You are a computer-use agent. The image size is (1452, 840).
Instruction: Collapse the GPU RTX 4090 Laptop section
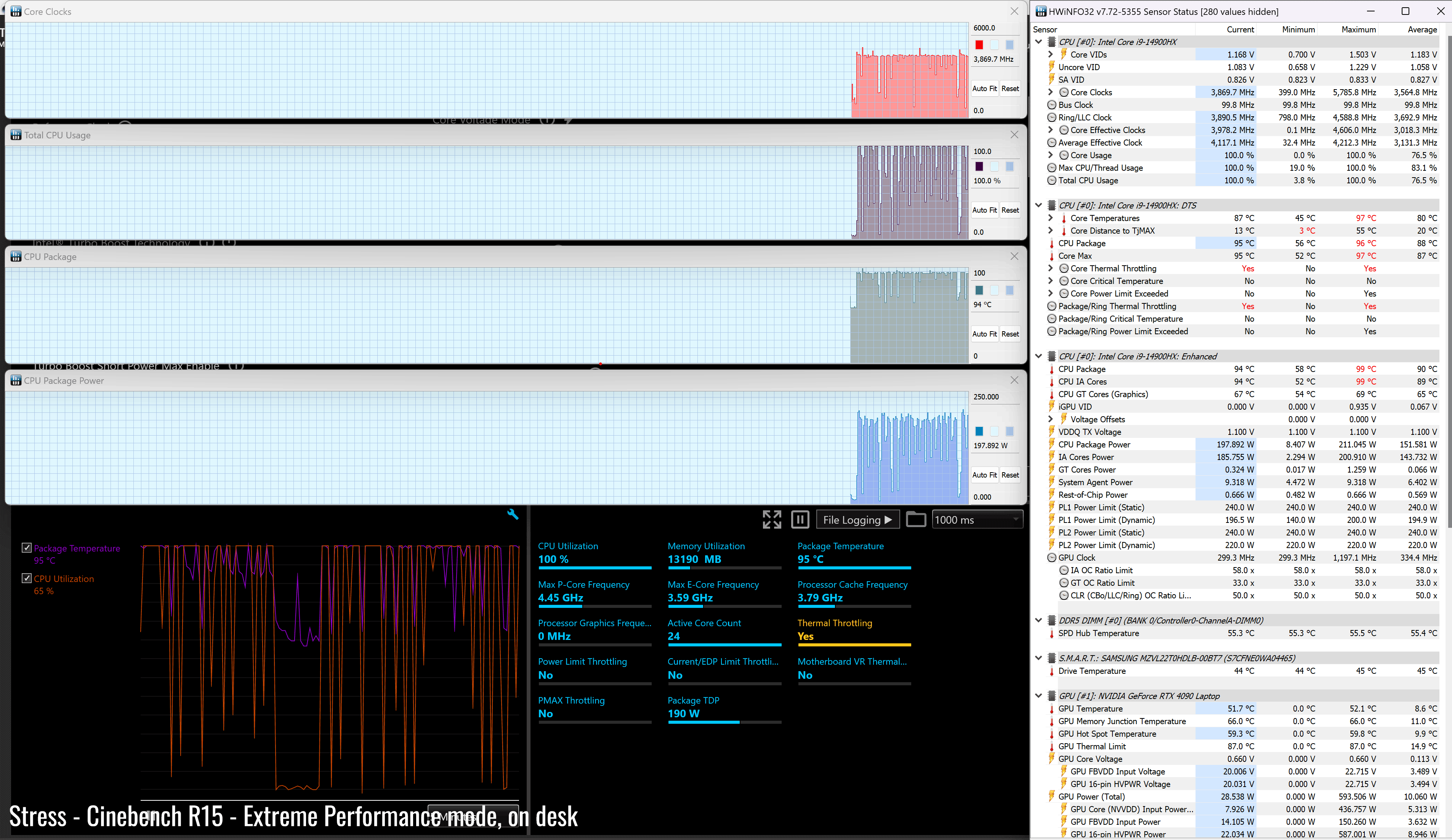point(1038,696)
